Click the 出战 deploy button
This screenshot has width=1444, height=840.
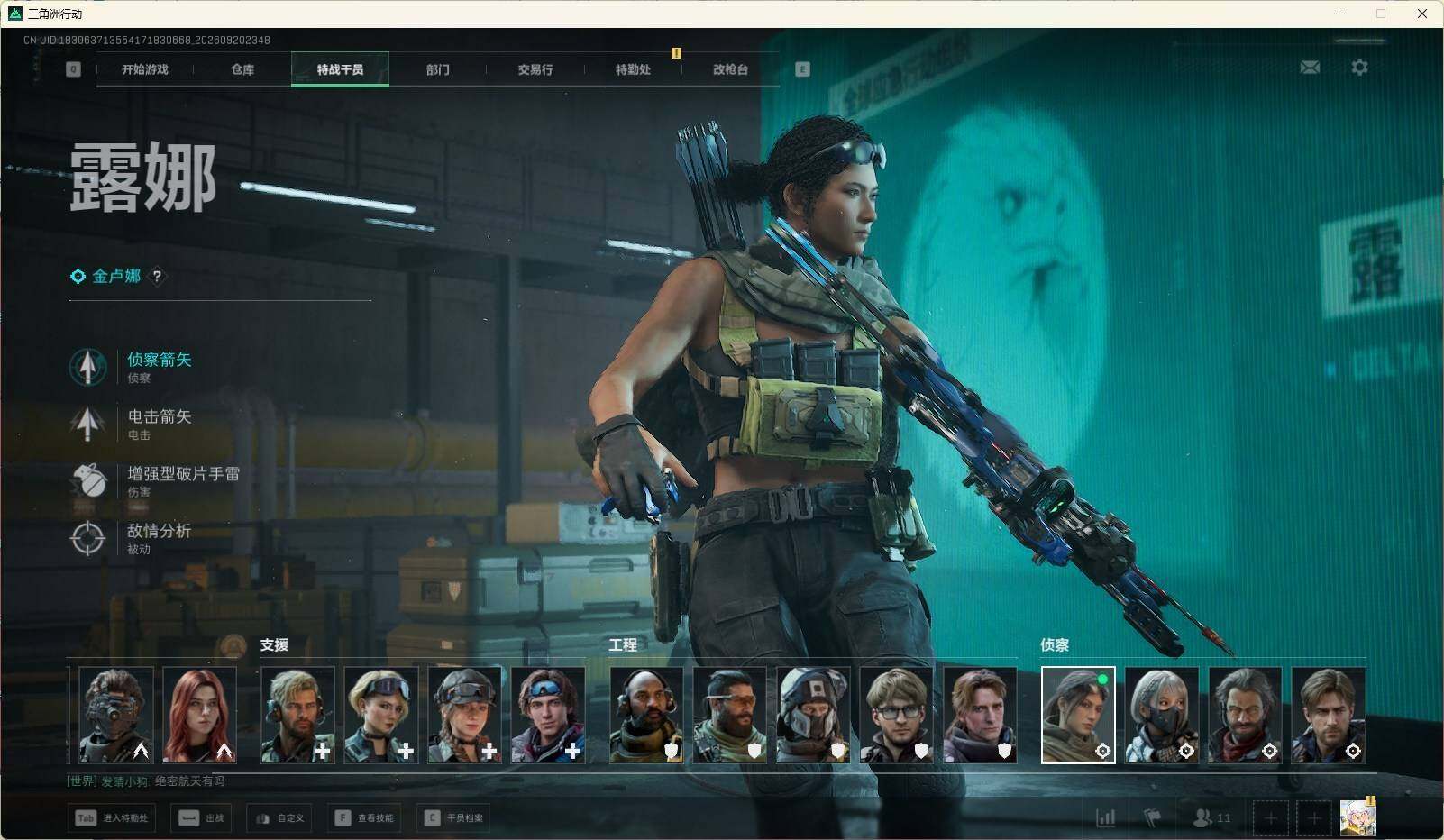(202, 818)
